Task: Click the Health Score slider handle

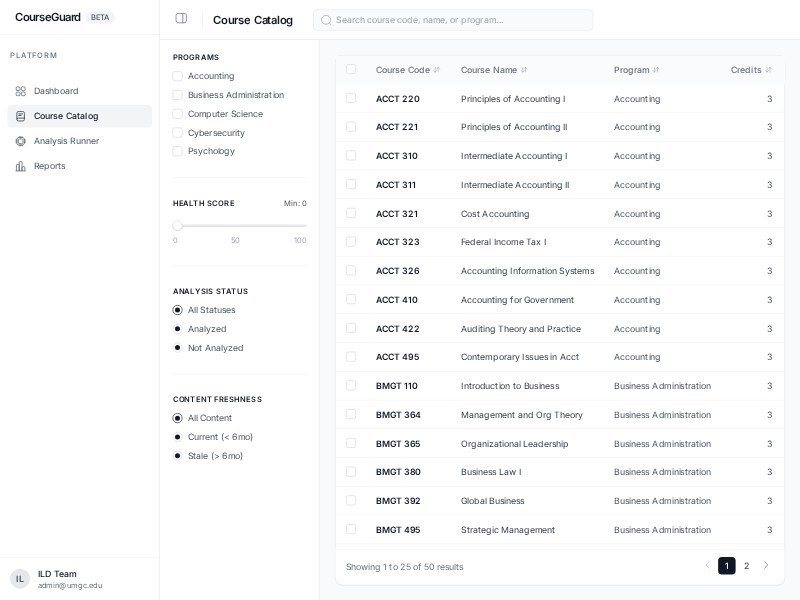Action: pyautogui.click(x=177, y=226)
